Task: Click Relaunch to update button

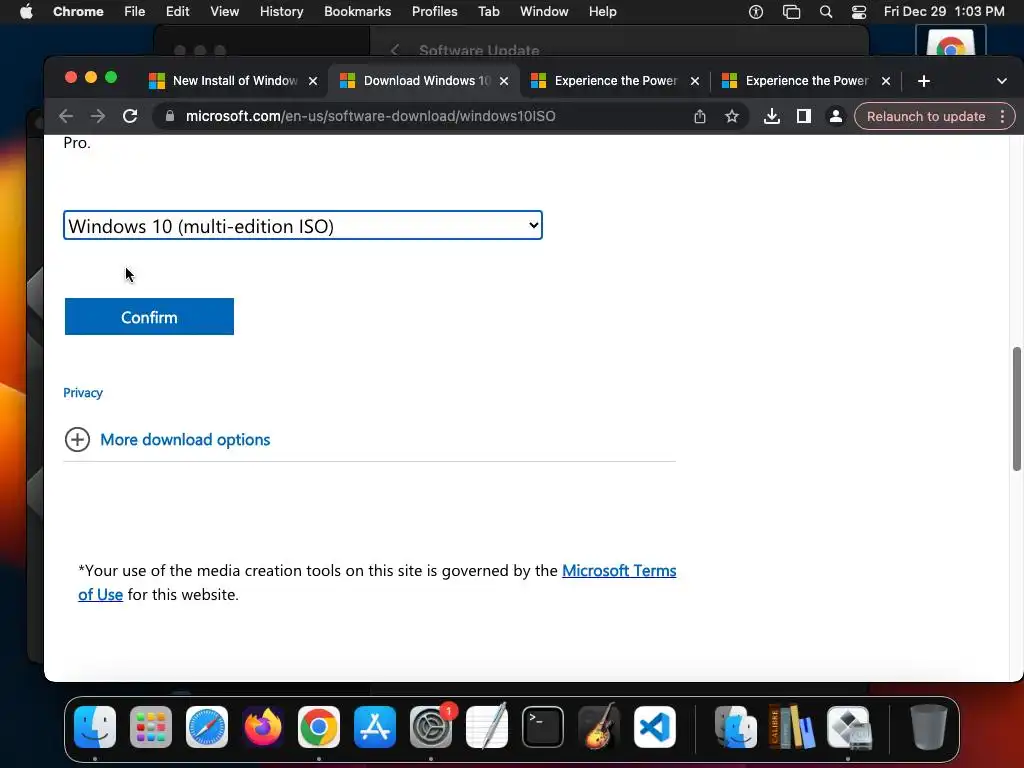Action: point(925,116)
